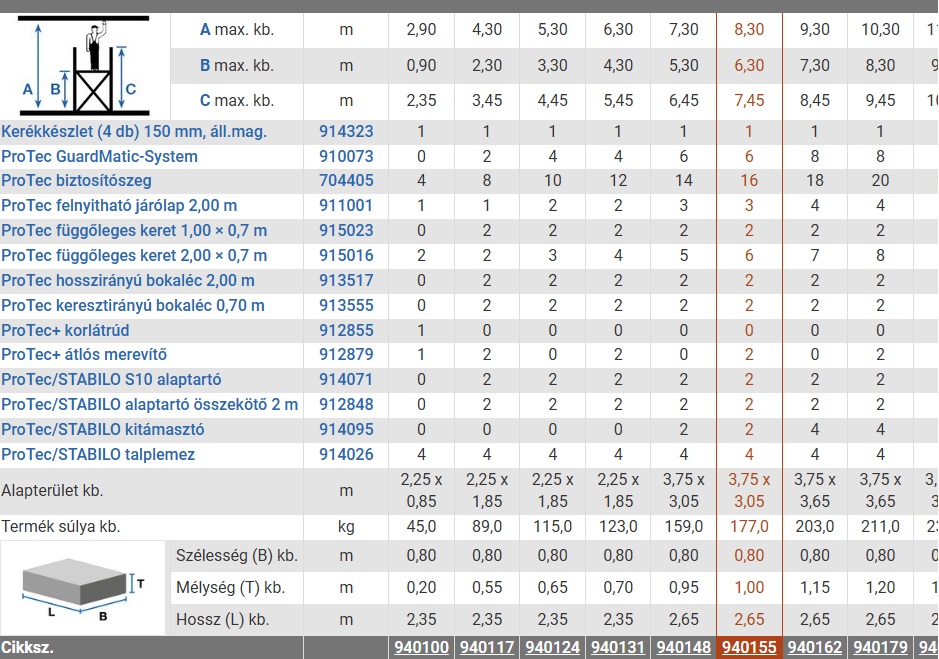Click the 'Mélység (T) kb.' label
The width and height of the screenshot is (939, 659).
pyautogui.click(x=231, y=588)
